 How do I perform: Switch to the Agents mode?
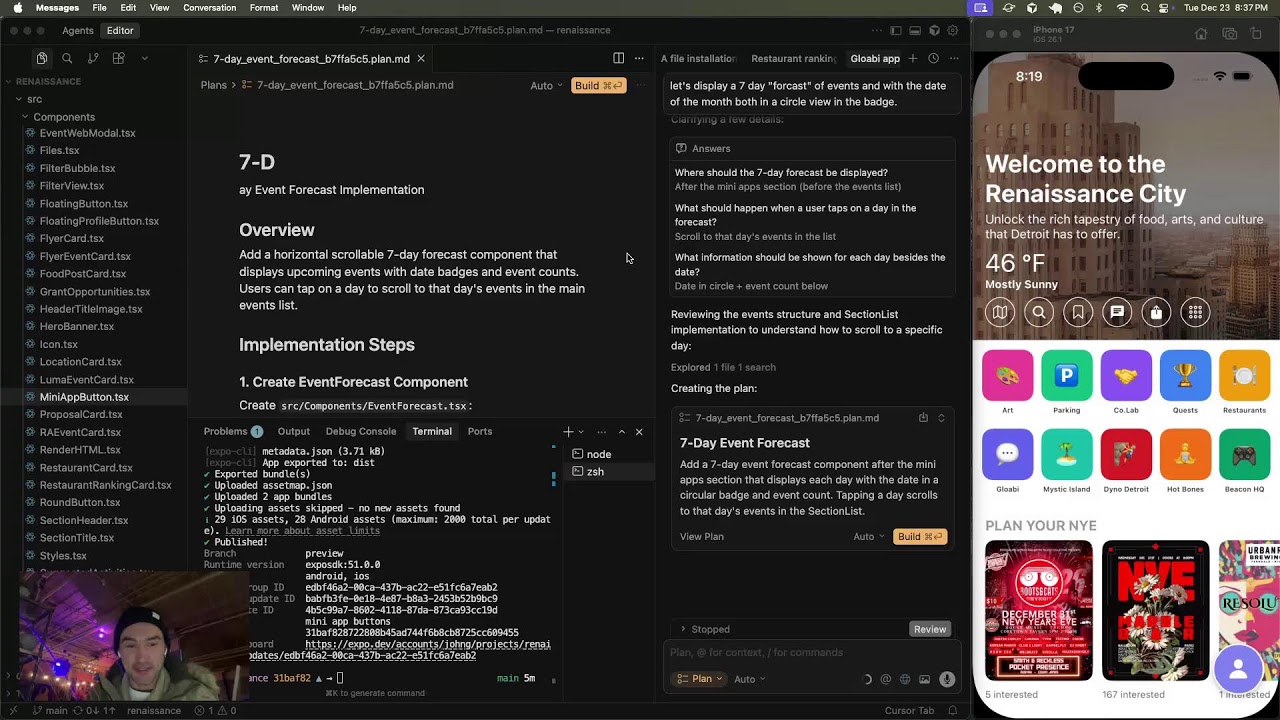point(78,30)
